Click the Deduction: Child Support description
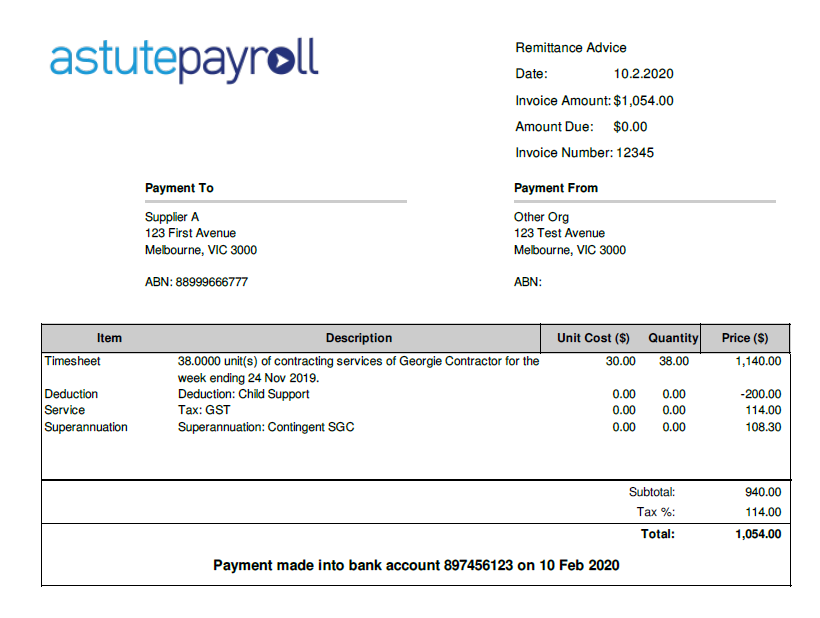The height and width of the screenshot is (618, 820). pyautogui.click(x=243, y=394)
